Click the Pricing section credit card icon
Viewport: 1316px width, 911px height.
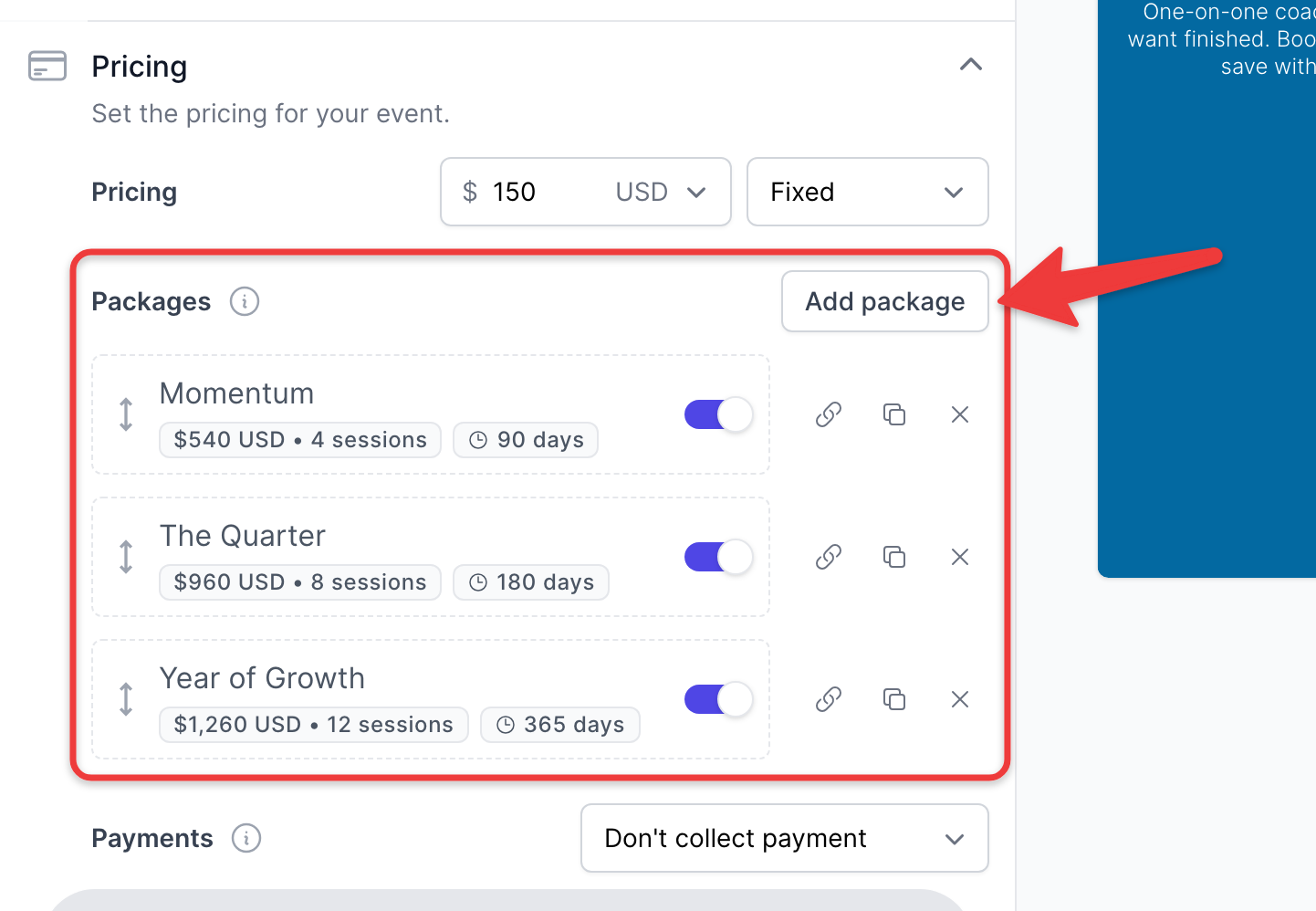coord(47,66)
